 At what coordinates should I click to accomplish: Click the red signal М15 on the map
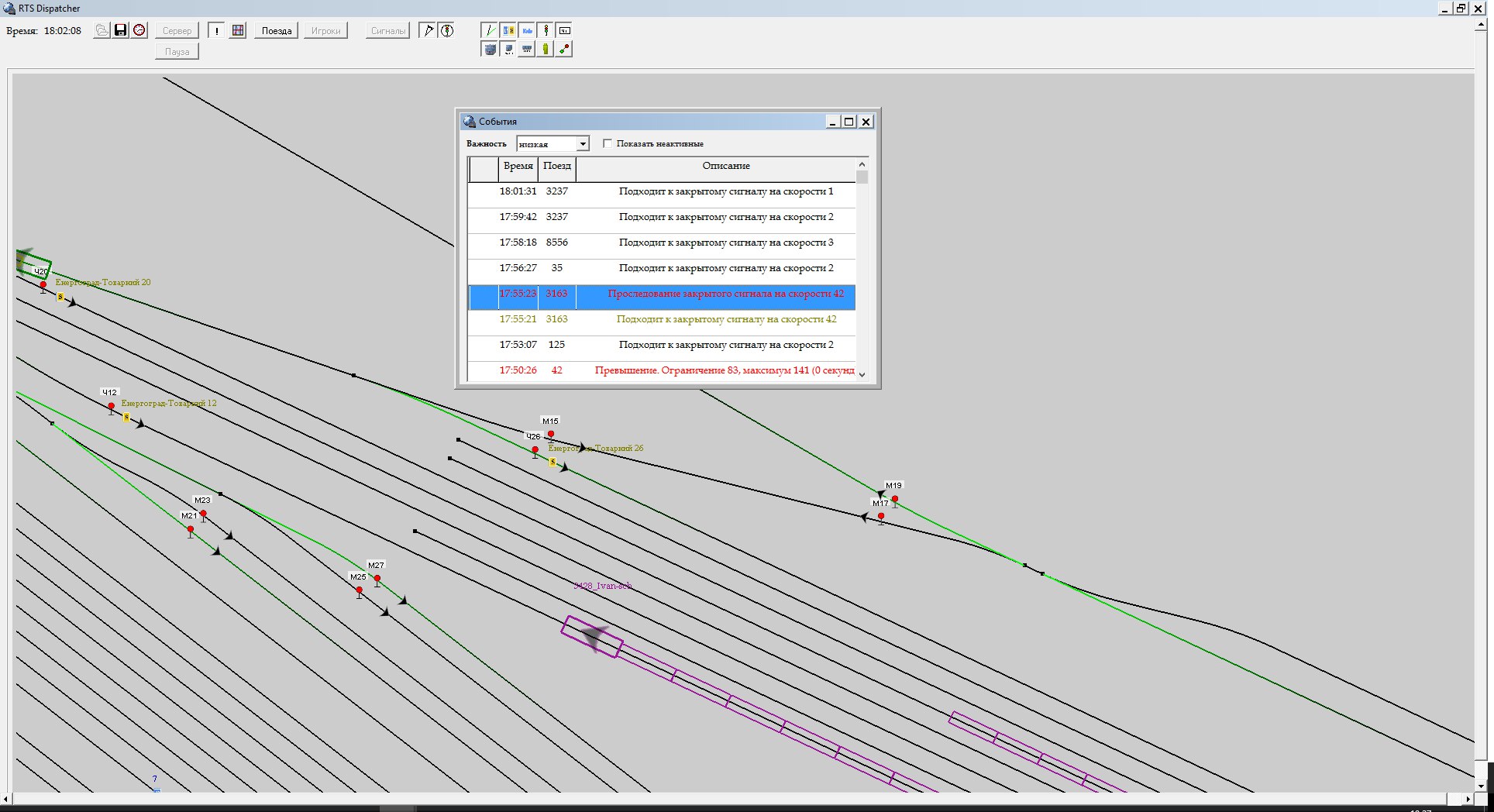pos(551,435)
